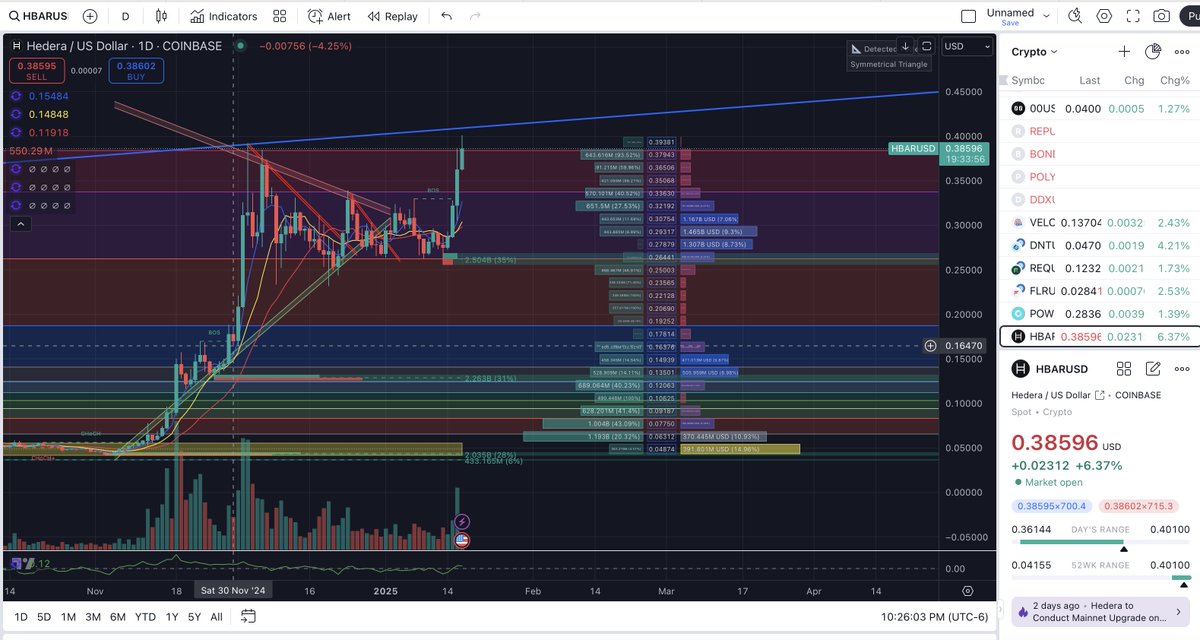Select the FLRU watchlist row
1200x640 pixels.
pos(1098,291)
